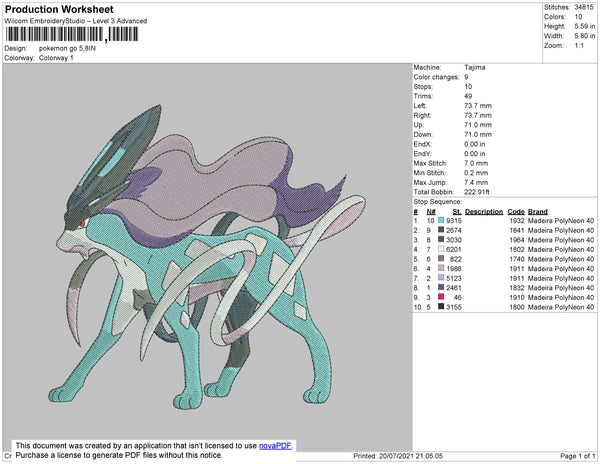Click the Max Stitch value 7.0 mm
600x464 pixels.
pyautogui.click(x=476, y=163)
